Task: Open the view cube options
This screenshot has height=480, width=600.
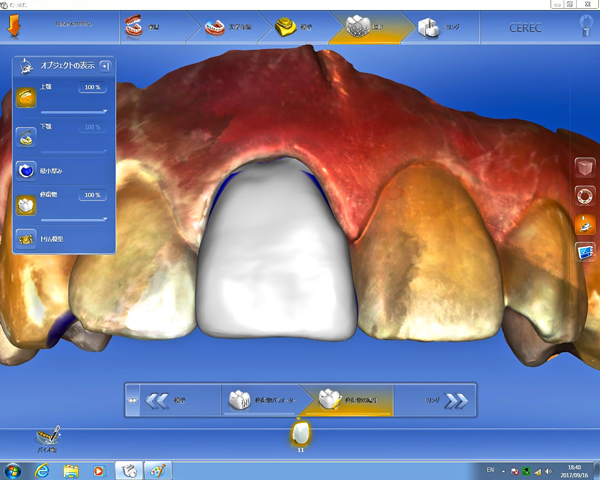Action: point(585,167)
